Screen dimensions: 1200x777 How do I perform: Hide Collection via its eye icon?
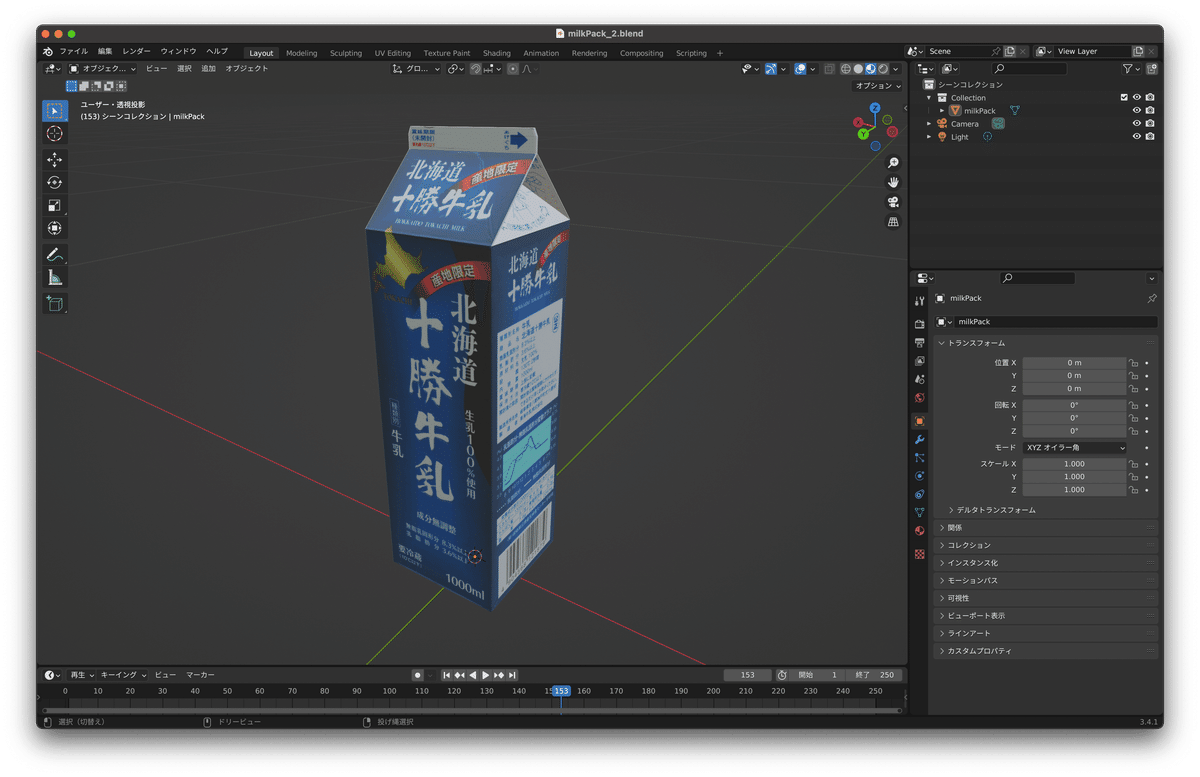coord(1137,98)
